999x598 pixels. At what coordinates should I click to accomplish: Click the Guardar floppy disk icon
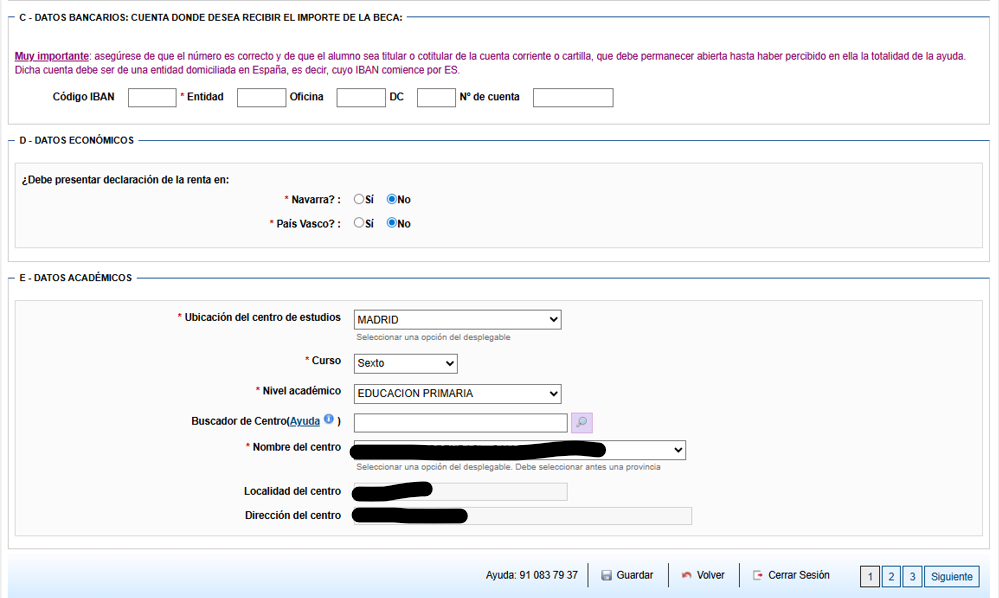pyautogui.click(x=607, y=576)
